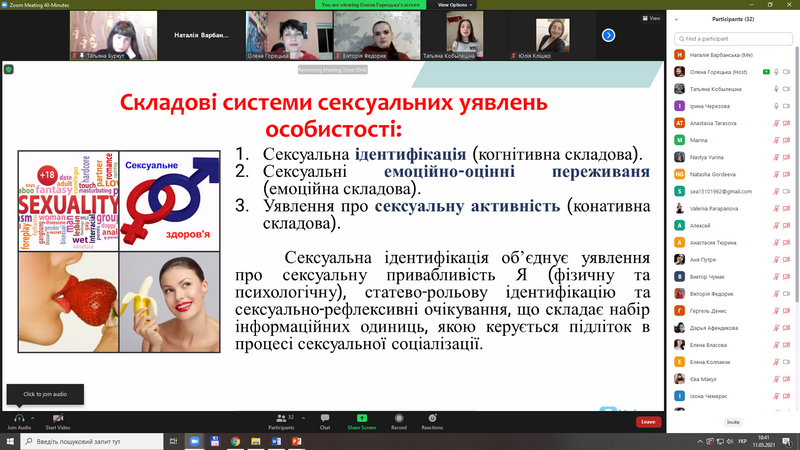The image size is (800, 450).
Task: Click the green encryption shield icon
Action: (9, 69)
